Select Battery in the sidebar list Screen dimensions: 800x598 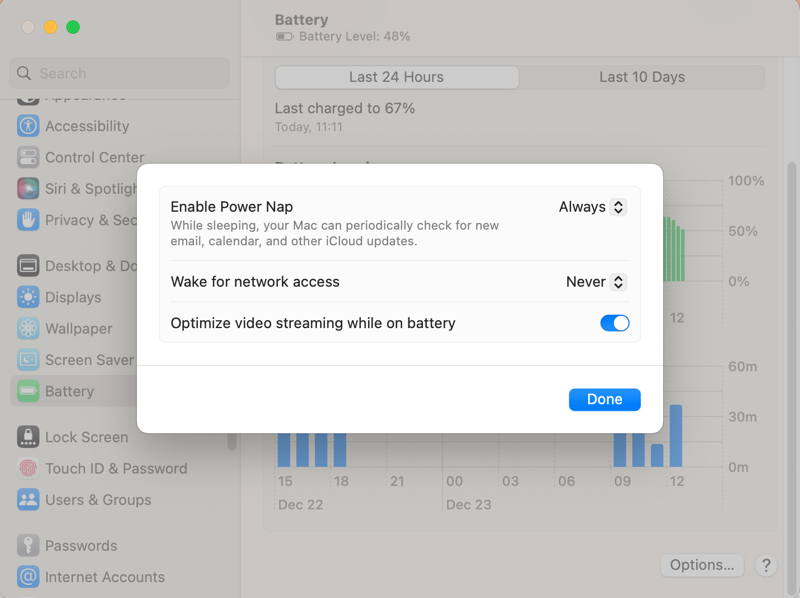click(x=70, y=391)
